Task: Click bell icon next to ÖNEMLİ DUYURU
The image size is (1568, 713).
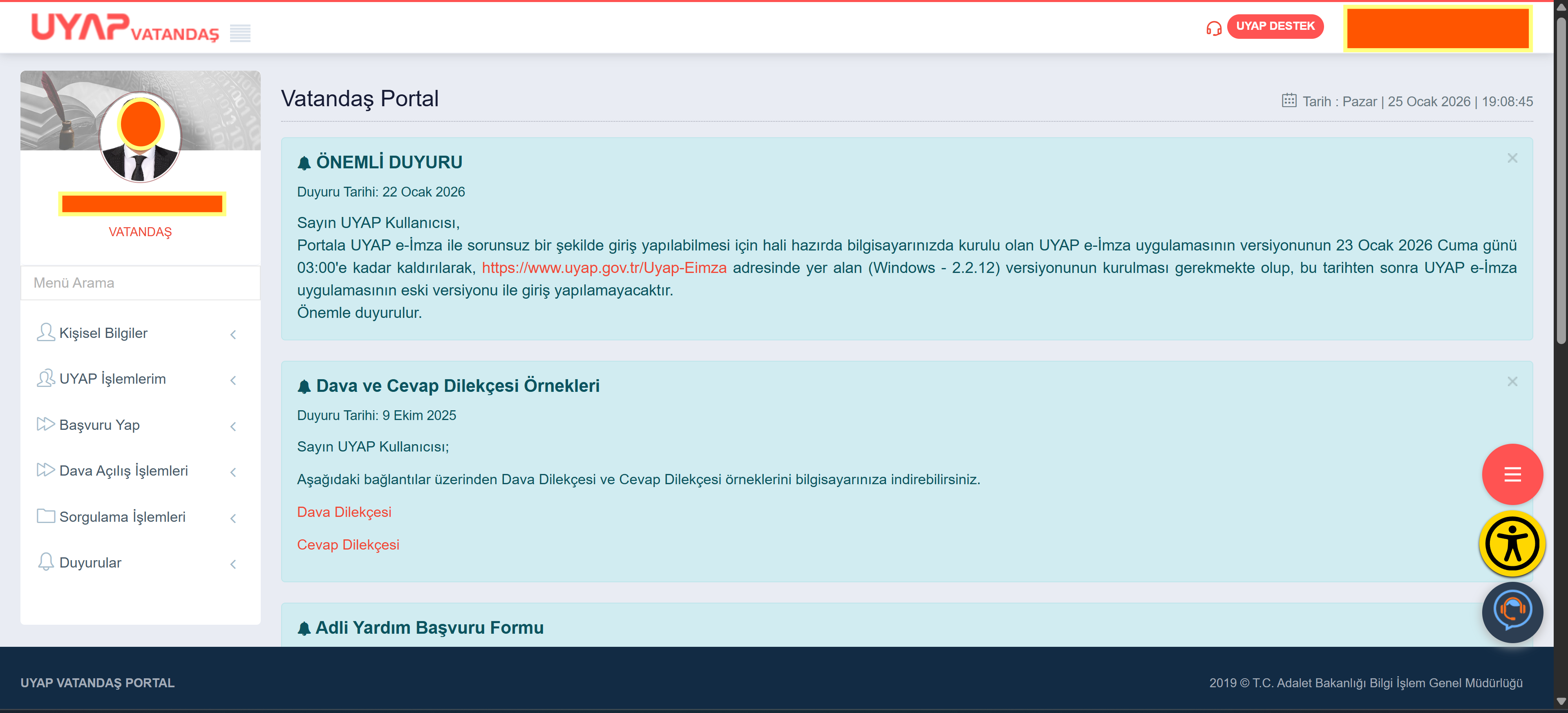Action: click(x=304, y=163)
